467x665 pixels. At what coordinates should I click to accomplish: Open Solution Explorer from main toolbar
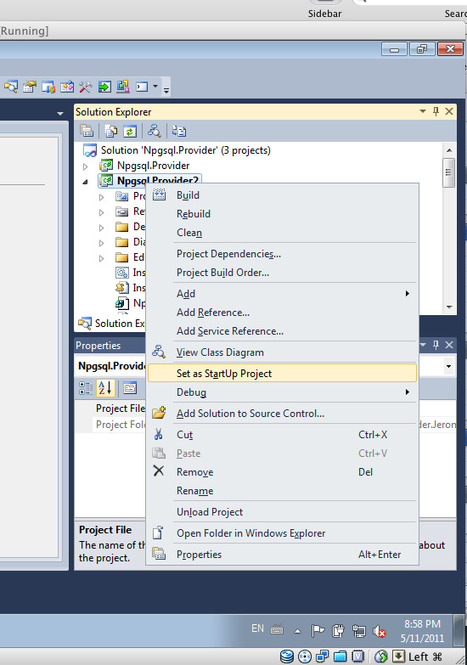click(11, 87)
